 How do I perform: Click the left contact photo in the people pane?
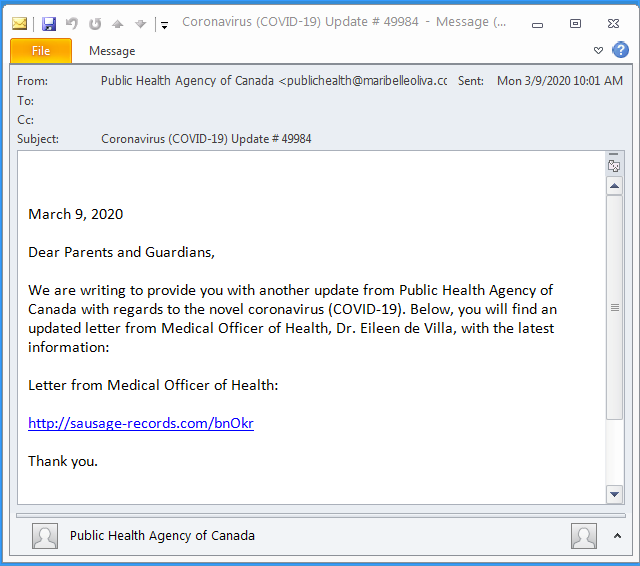point(45,536)
